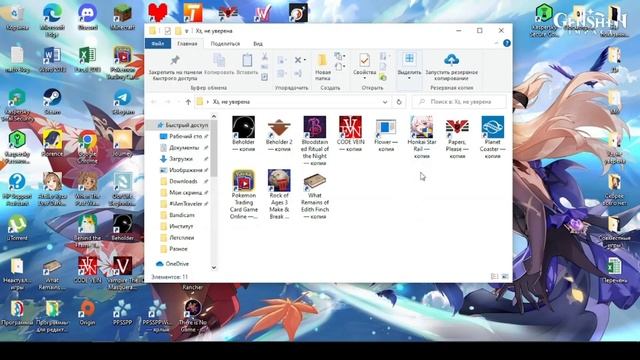The height and width of the screenshot is (360, 640).
Task: Click the properties checkmark in title bar quick access
Action: coord(167,31)
